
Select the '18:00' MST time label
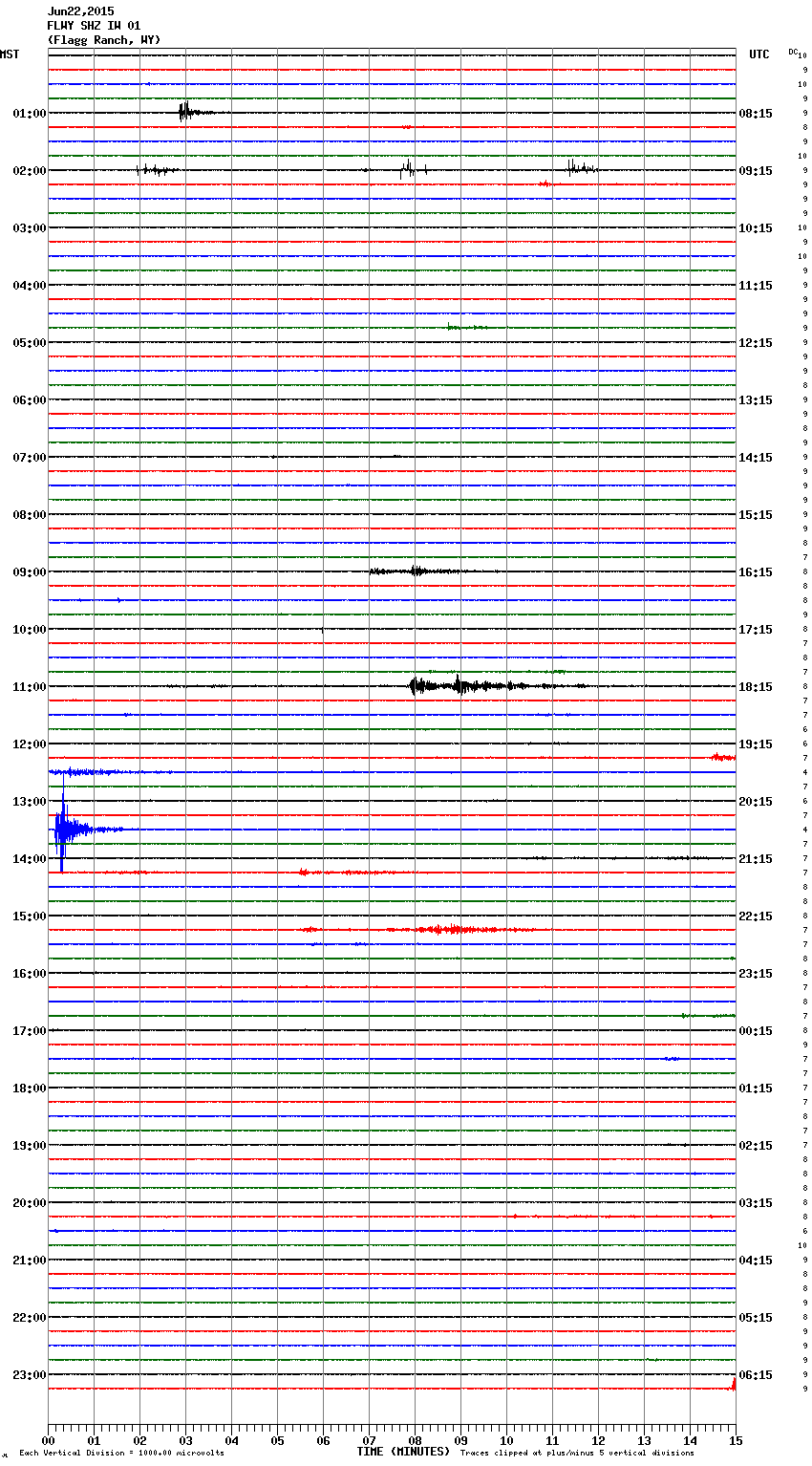pos(30,1089)
